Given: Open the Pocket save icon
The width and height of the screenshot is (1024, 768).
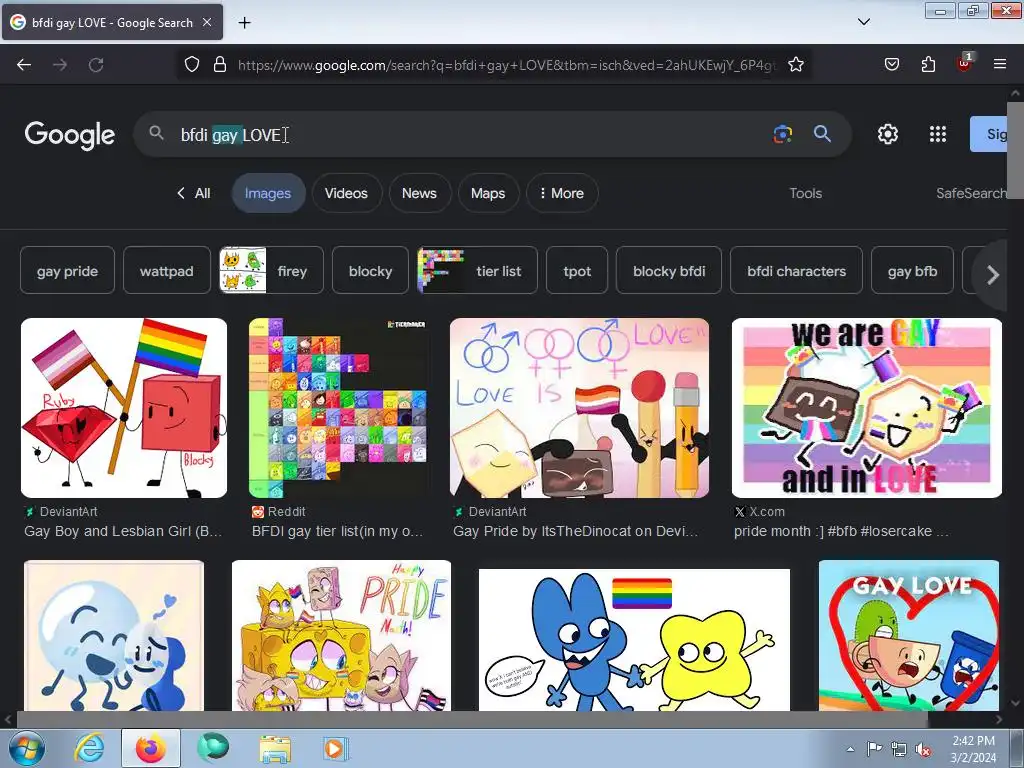Looking at the screenshot, I should 891,64.
